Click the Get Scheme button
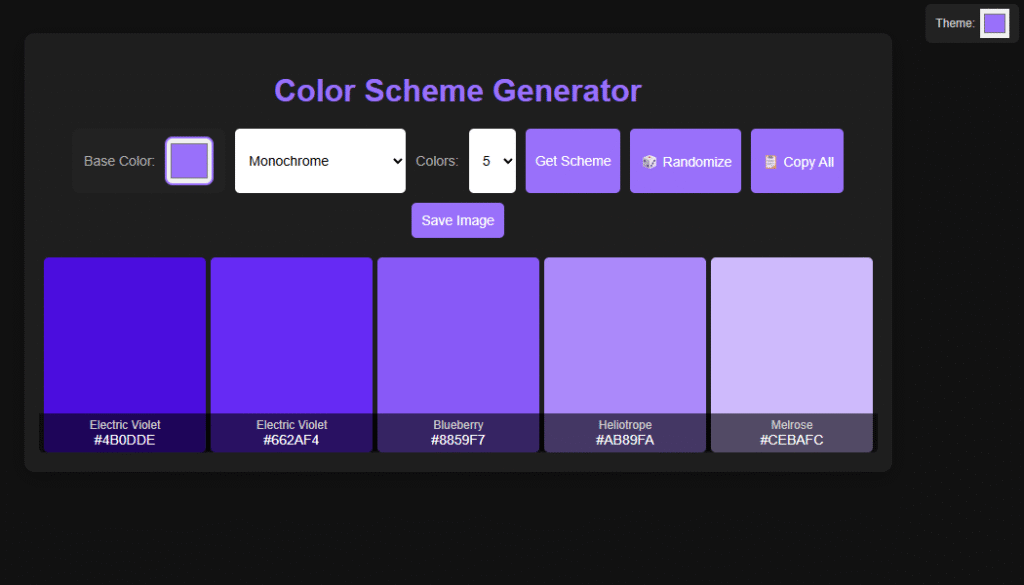 [x=572, y=160]
